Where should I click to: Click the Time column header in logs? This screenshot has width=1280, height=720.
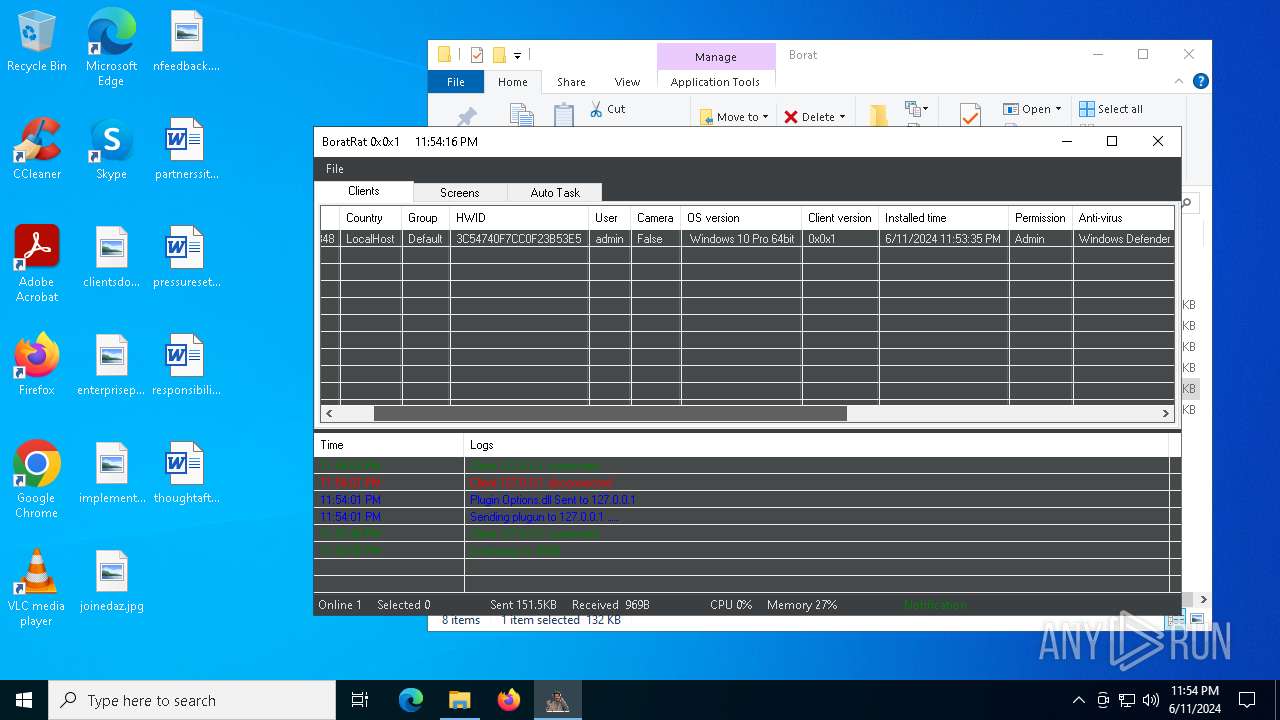click(389, 445)
